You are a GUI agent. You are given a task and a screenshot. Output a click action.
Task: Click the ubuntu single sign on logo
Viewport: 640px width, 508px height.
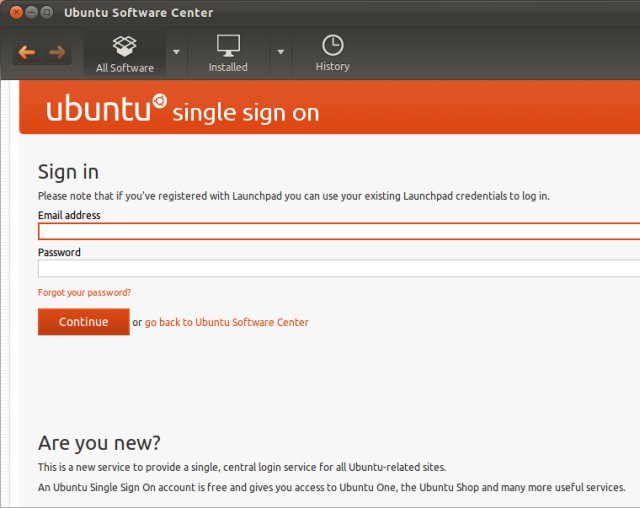[182, 109]
